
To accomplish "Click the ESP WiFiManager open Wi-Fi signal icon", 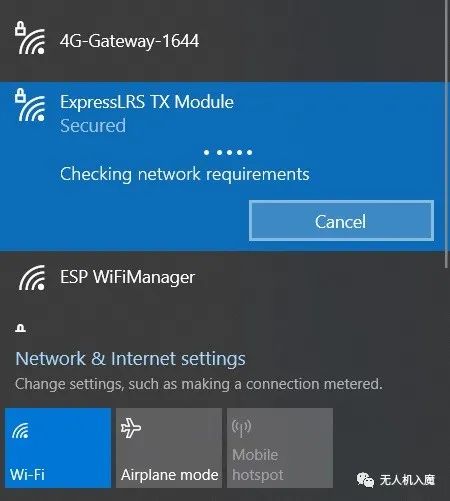I will tap(32, 278).
